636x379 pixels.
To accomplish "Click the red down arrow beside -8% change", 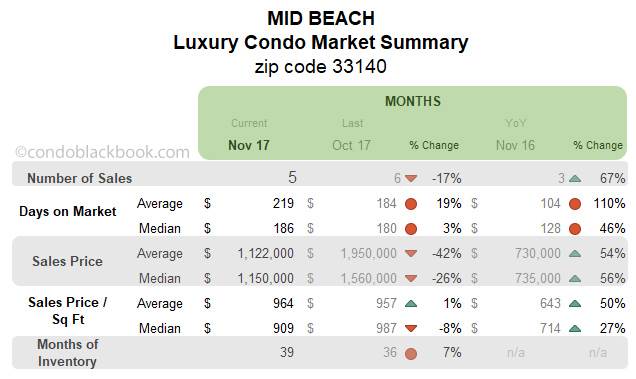I will [x=411, y=328].
